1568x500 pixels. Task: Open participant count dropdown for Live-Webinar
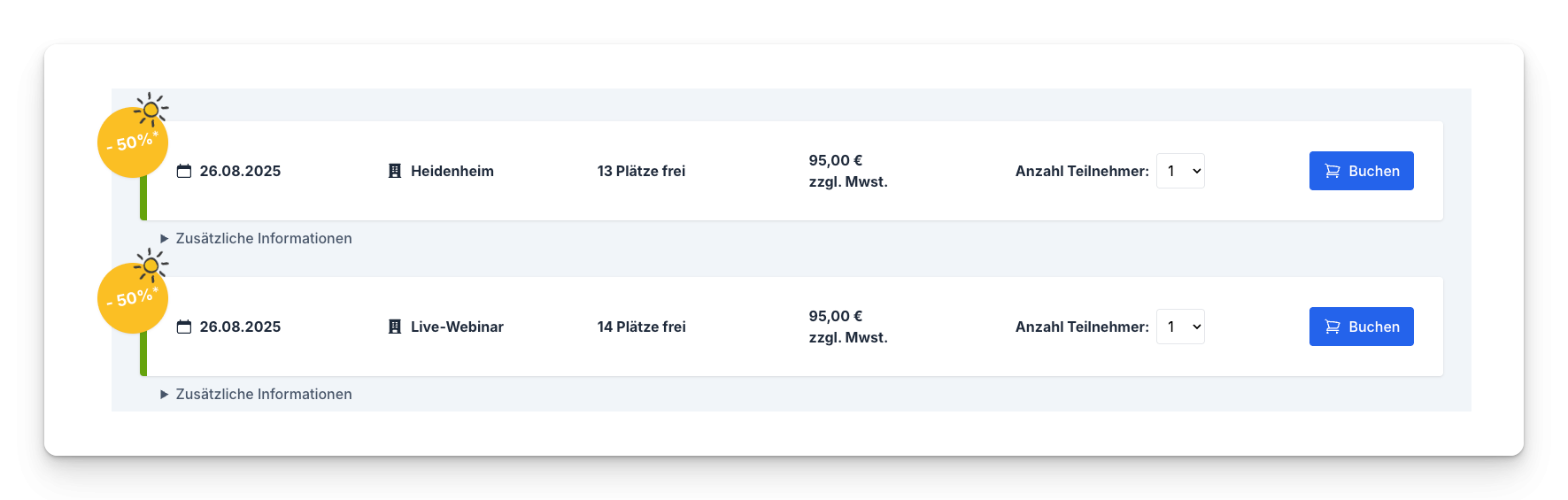coord(1180,327)
